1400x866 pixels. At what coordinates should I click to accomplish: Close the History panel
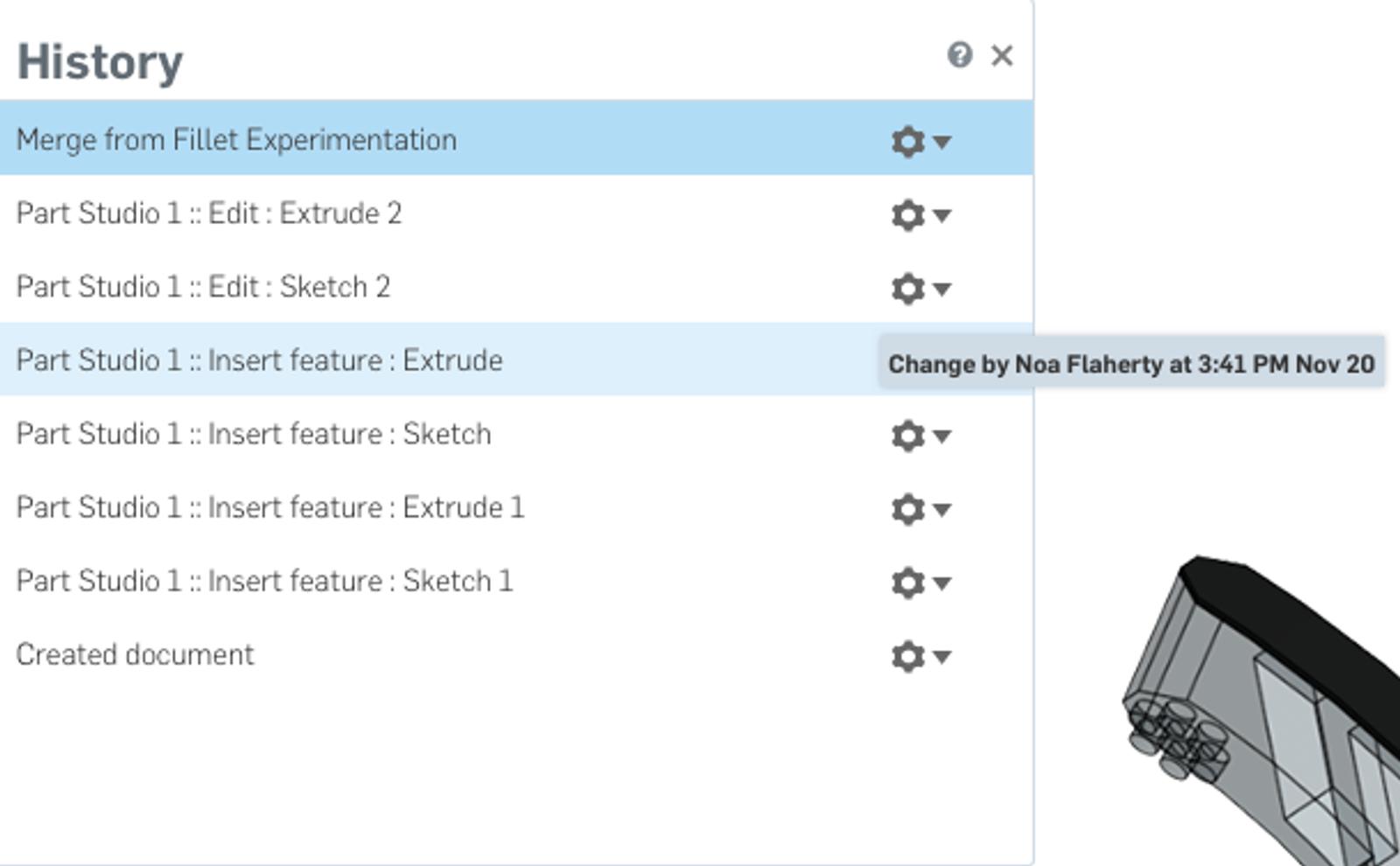click(1002, 55)
